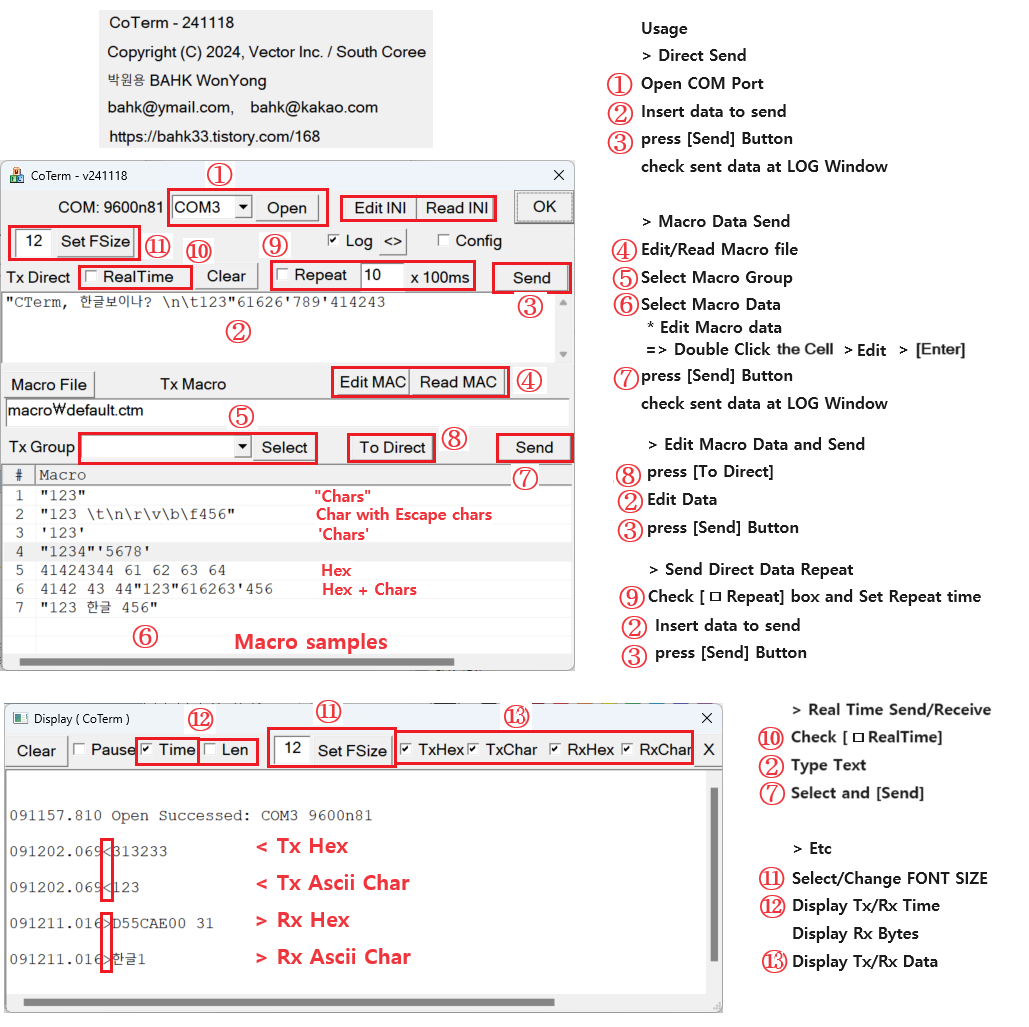Image resolution: width=1029 pixels, height=1027 pixels.
Task: Click the Macro column header
Action: click(303, 474)
